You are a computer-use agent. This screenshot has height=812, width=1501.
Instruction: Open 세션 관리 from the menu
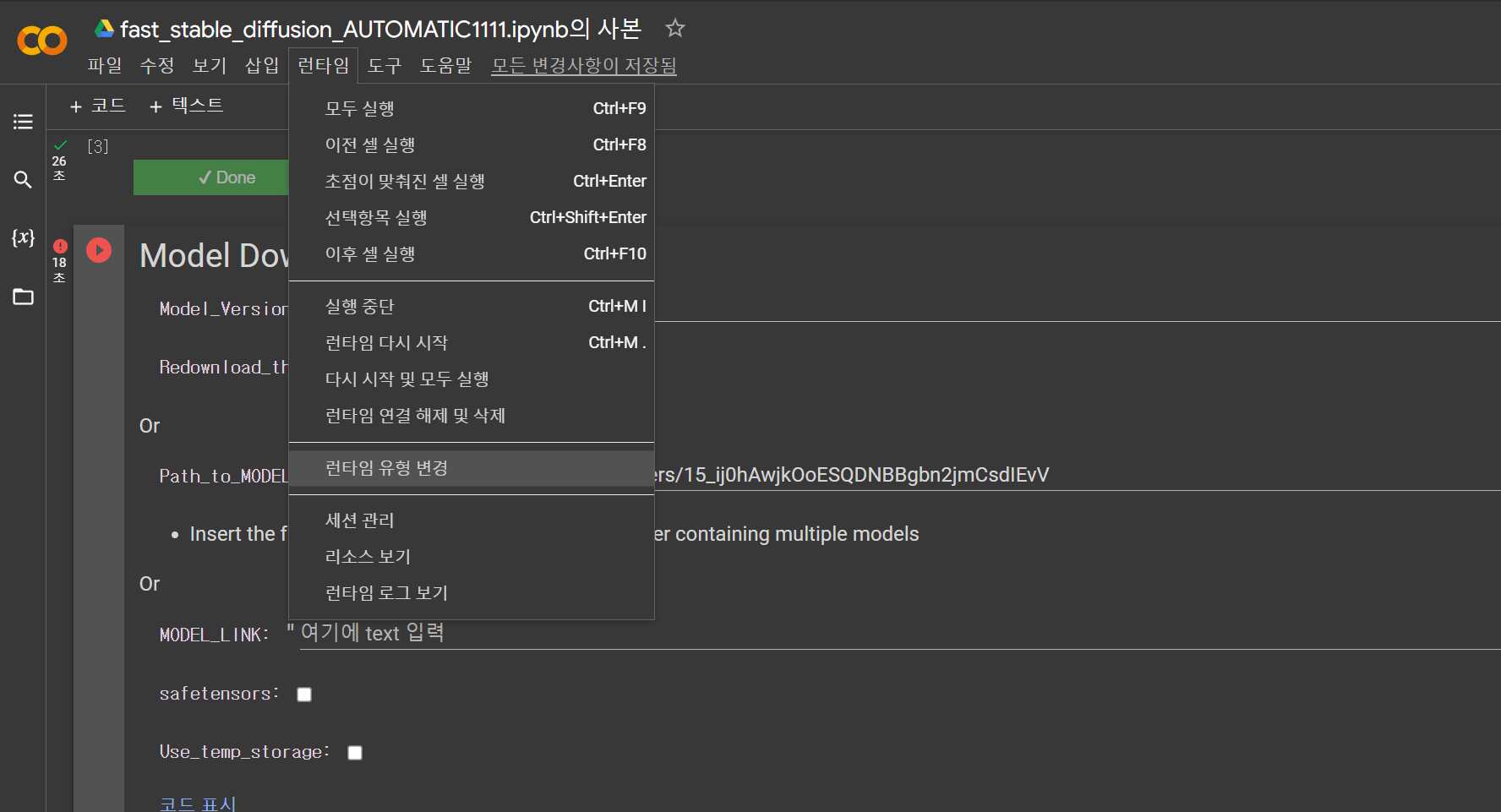pos(472,520)
